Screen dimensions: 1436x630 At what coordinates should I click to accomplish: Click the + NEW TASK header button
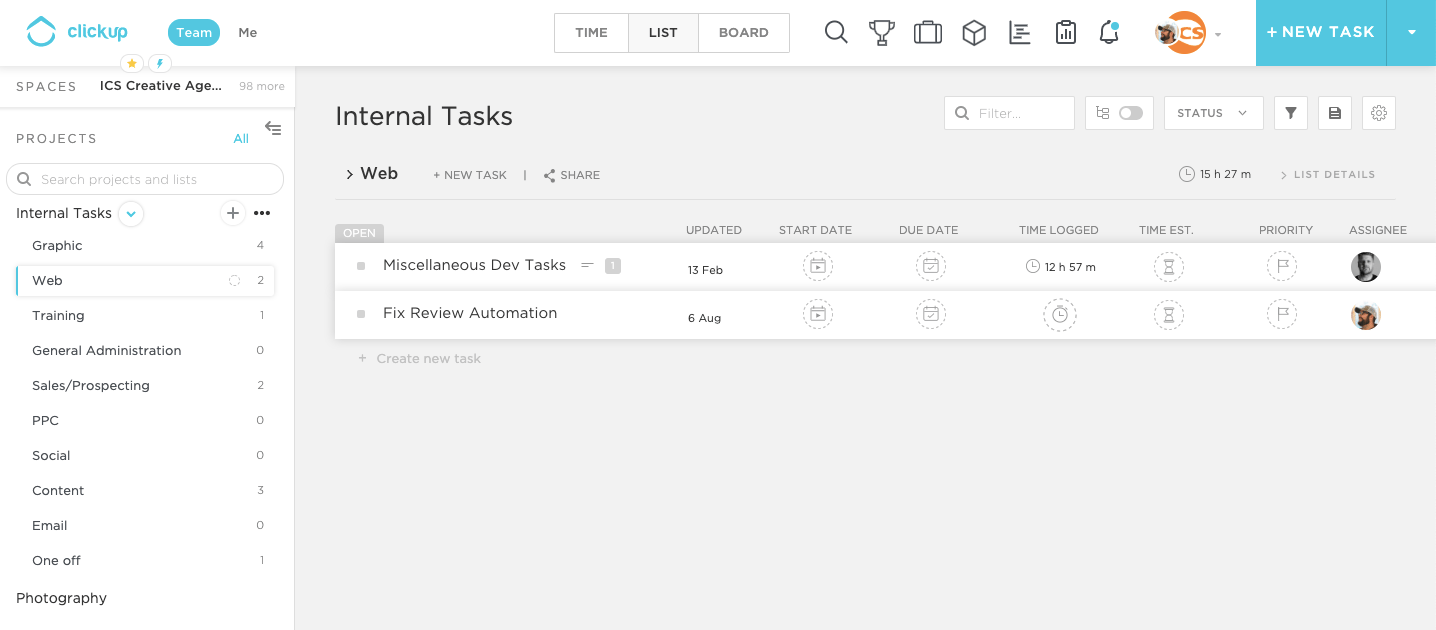1320,32
